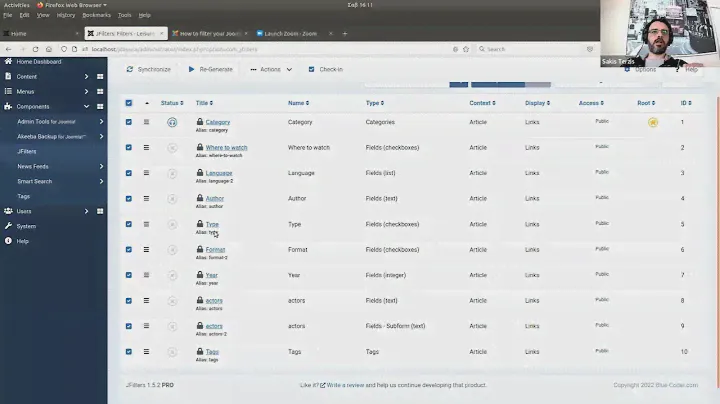Open the Actions dropdown menu
Viewport: 720px width, 404px height.
(x=272, y=70)
